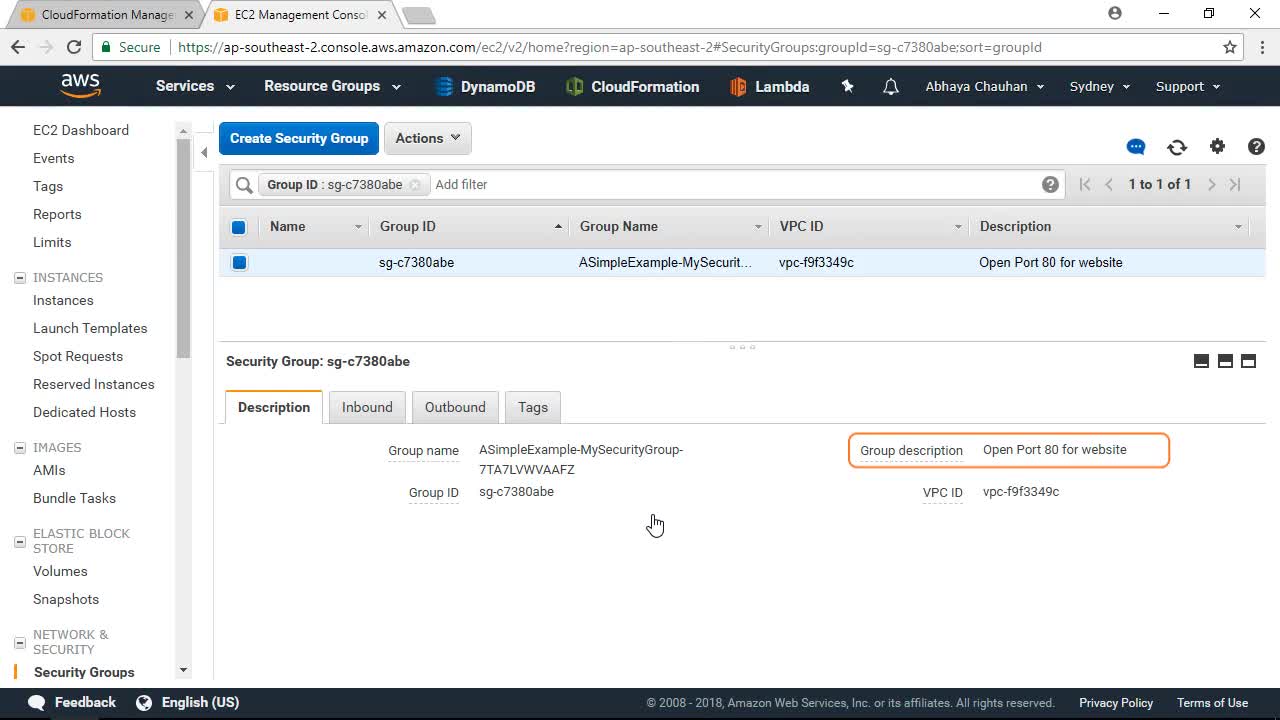Click the filter help icon
This screenshot has height=720, width=1280.
tap(1050, 184)
